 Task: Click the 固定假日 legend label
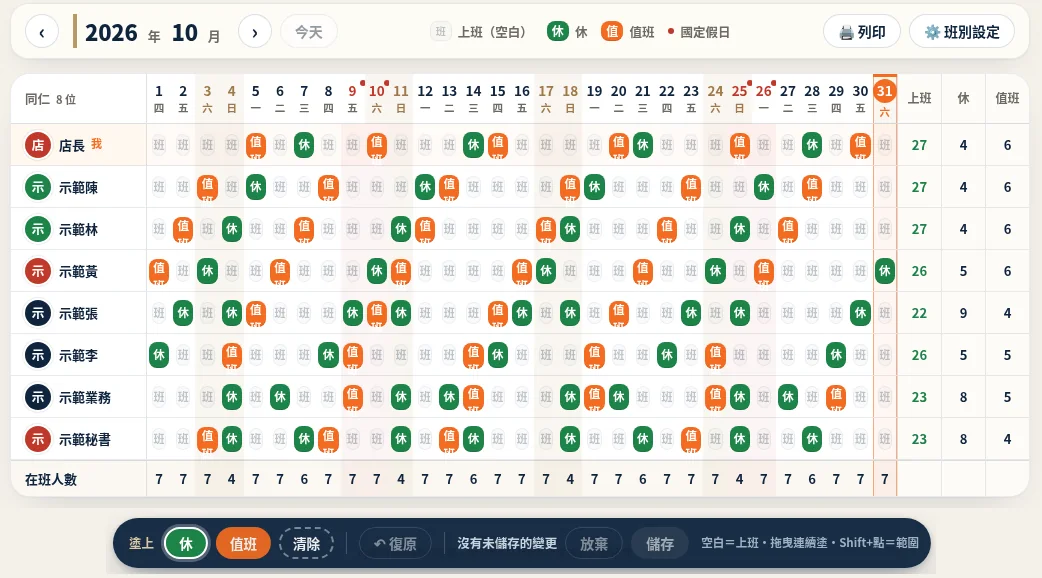[x=705, y=32]
